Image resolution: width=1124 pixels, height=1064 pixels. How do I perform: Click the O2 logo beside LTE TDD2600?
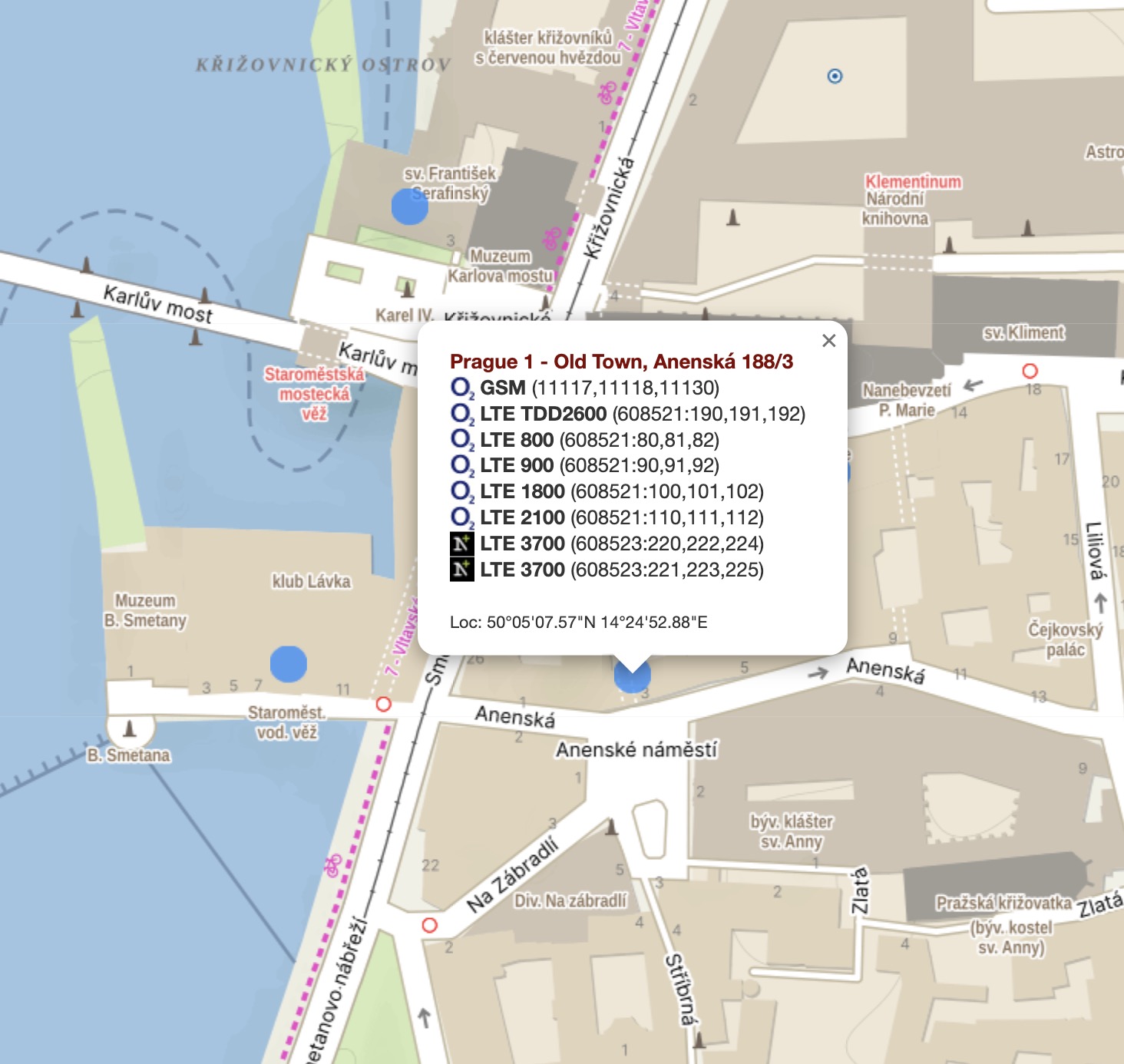(x=462, y=414)
